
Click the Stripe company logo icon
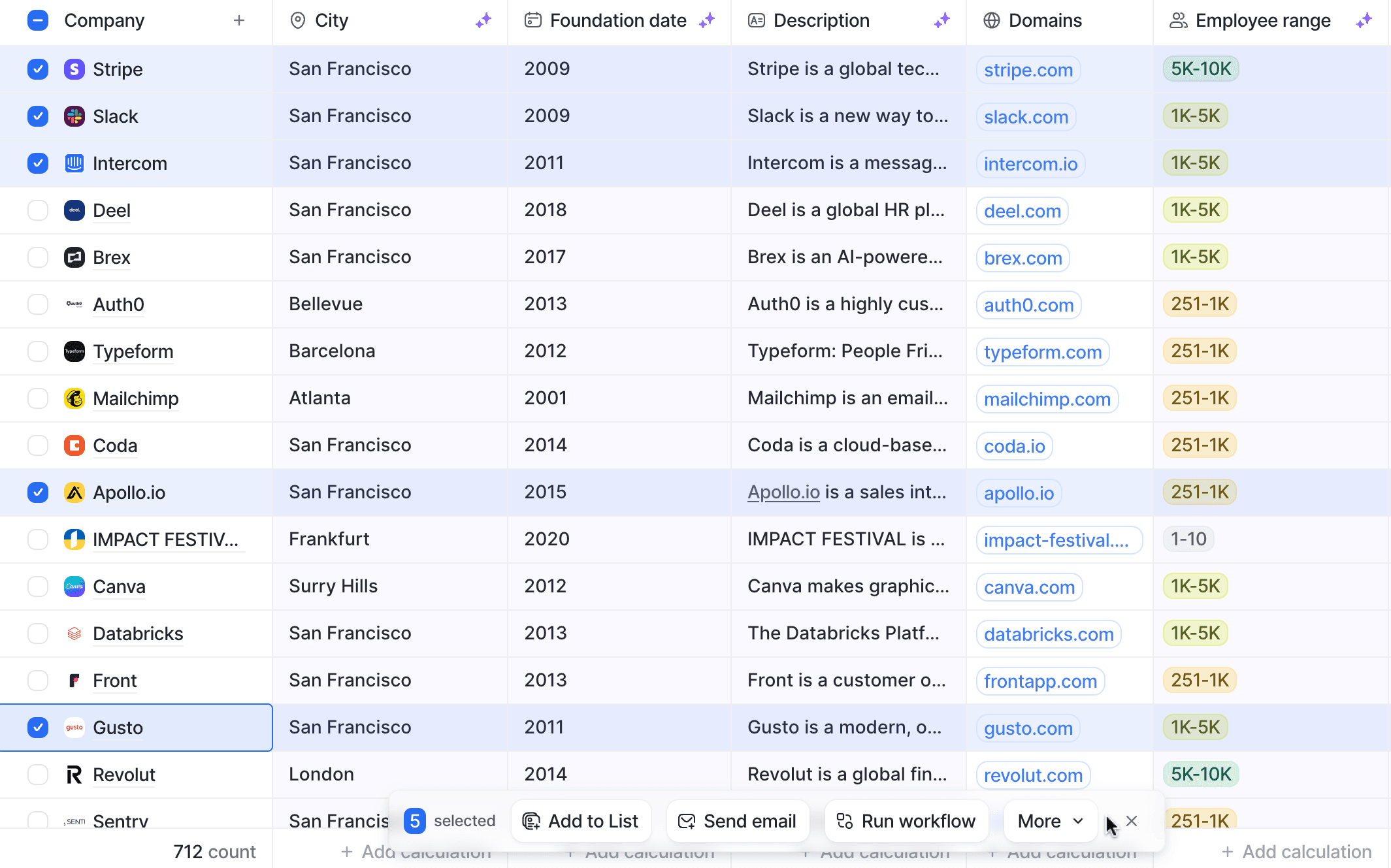(x=74, y=69)
